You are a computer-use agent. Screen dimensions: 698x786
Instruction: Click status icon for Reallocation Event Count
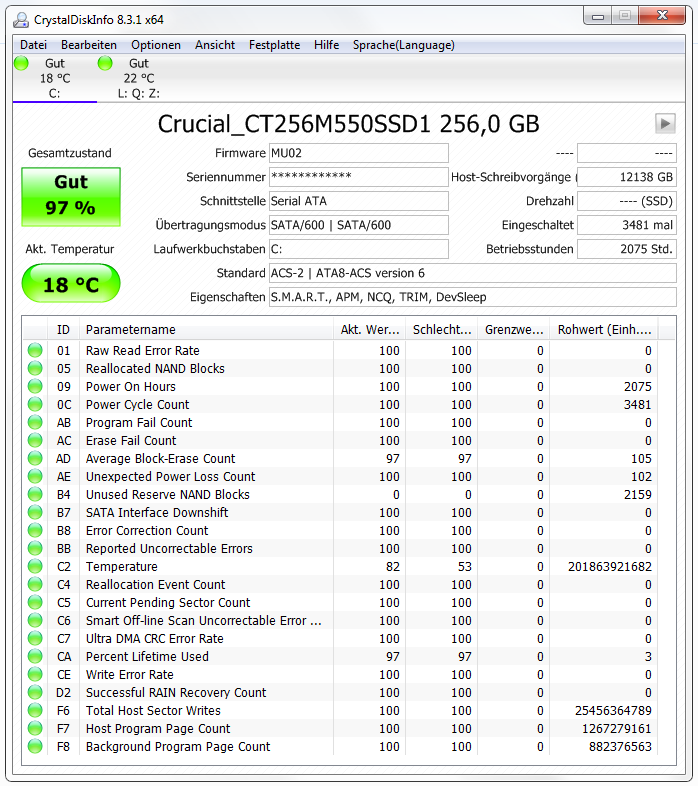point(35,584)
